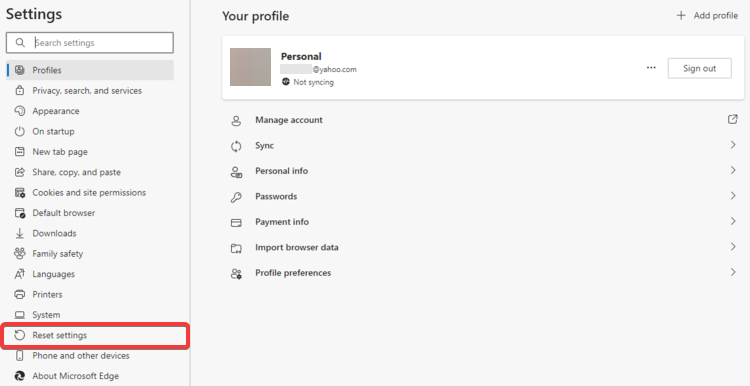Click the Payment info card icon
The width and height of the screenshot is (750, 386).
236,222
